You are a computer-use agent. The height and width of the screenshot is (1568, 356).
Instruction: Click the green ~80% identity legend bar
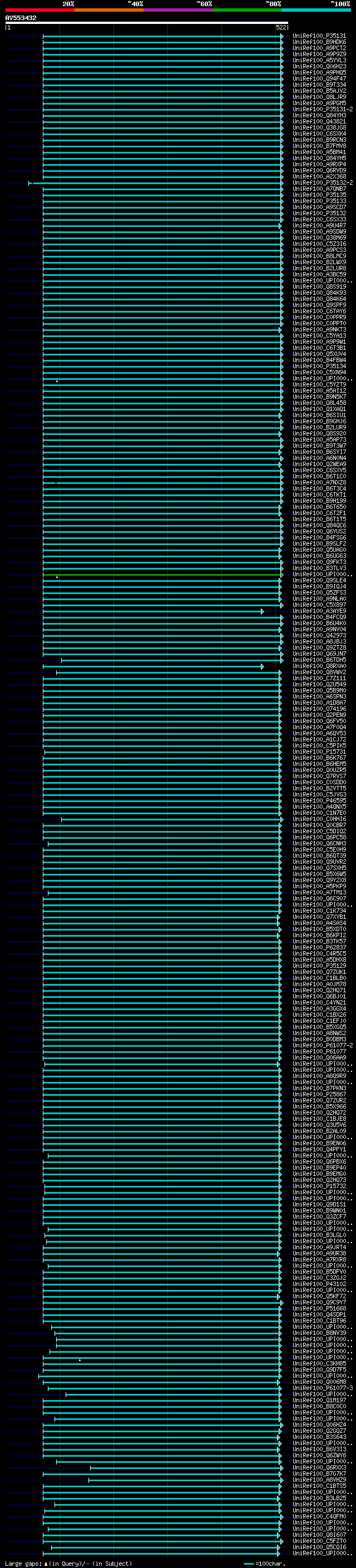tap(247, 10)
